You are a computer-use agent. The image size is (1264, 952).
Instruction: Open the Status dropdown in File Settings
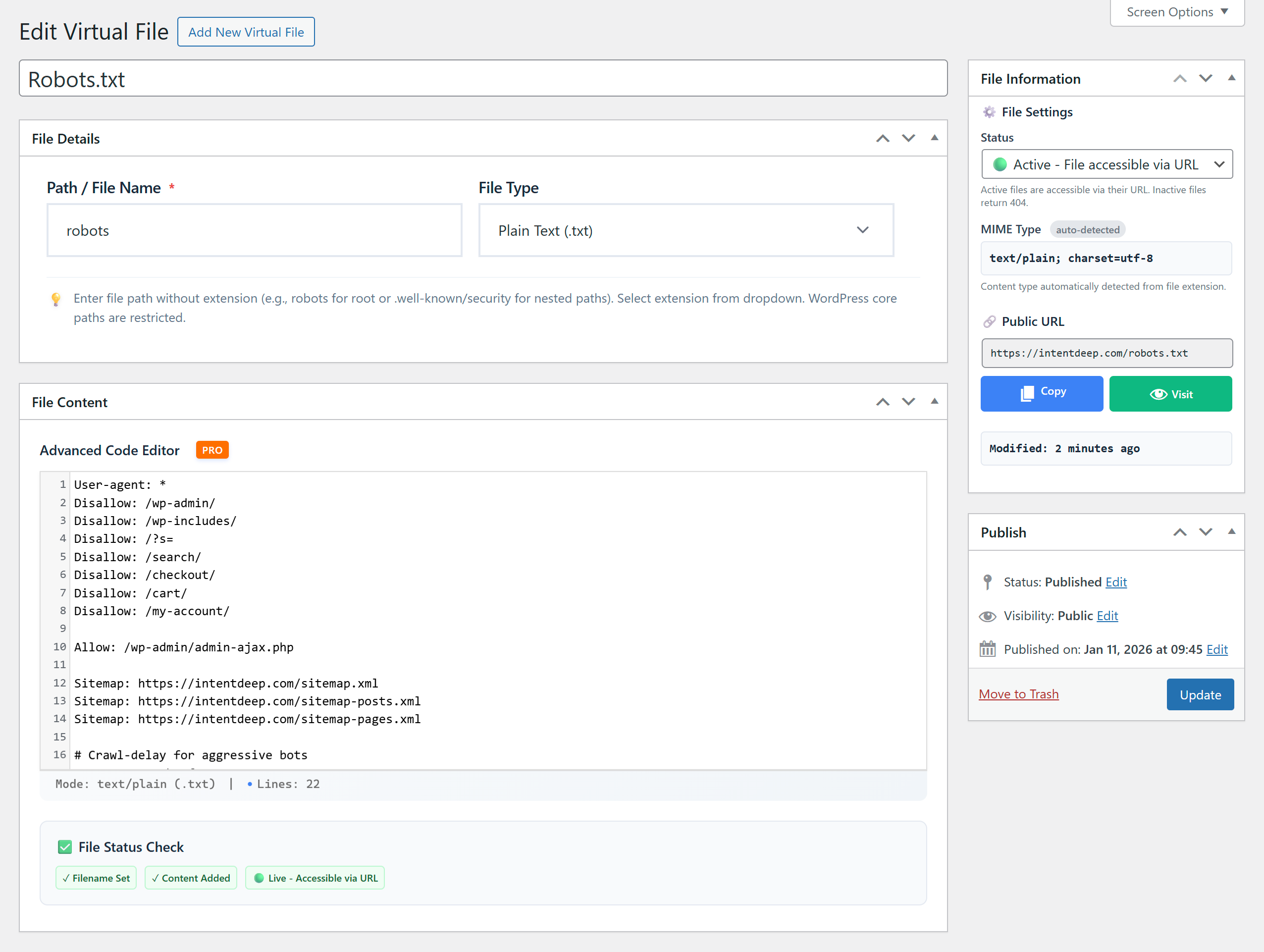coord(1106,164)
